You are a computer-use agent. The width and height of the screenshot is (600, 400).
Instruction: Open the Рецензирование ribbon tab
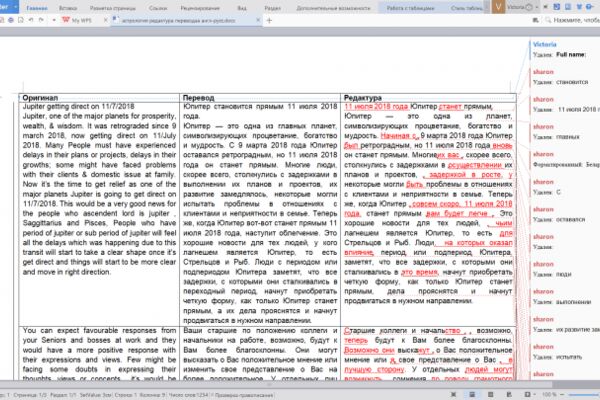click(200, 8)
